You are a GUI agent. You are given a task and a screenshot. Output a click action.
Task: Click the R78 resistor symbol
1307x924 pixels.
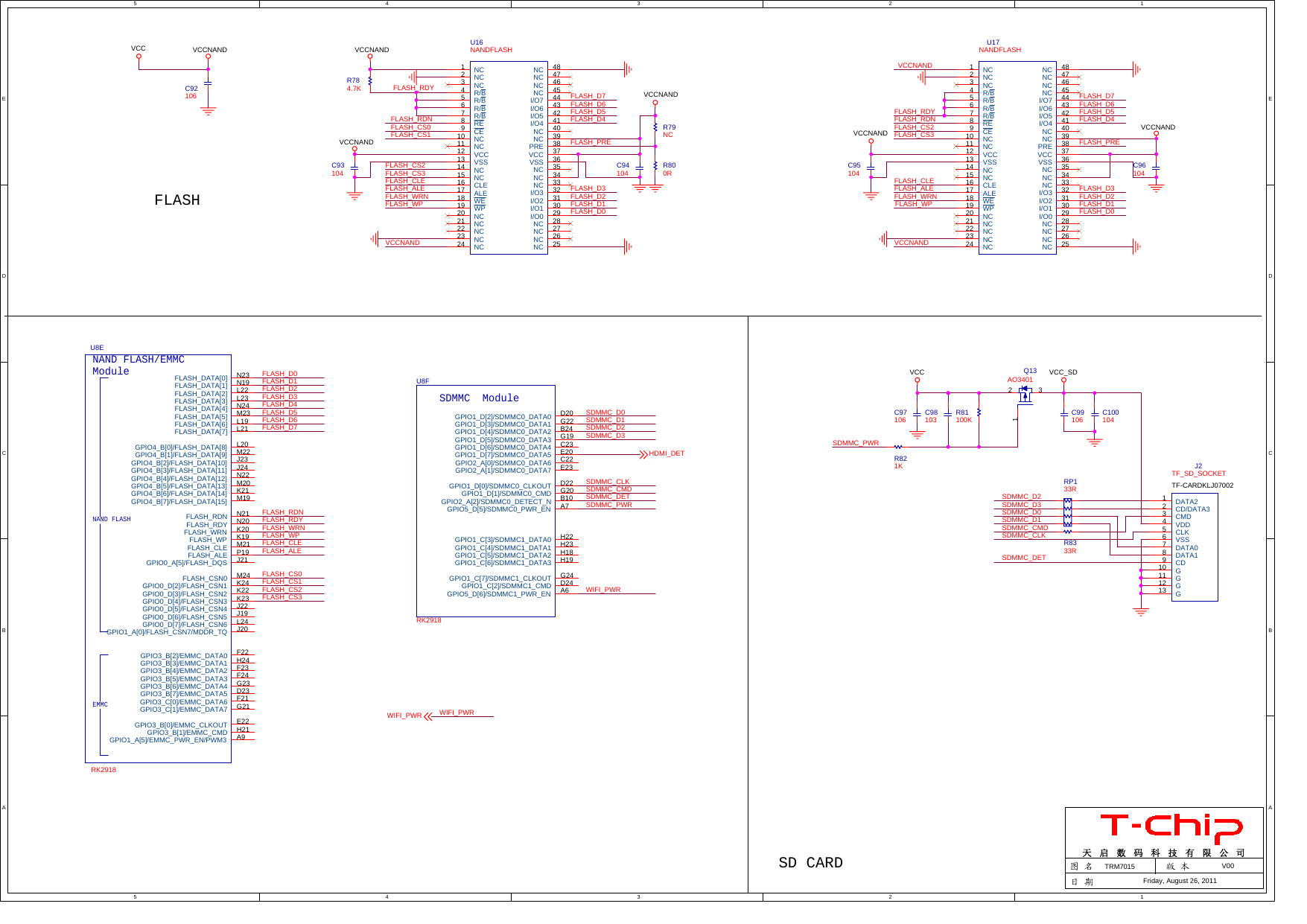[x=370, y=80]
